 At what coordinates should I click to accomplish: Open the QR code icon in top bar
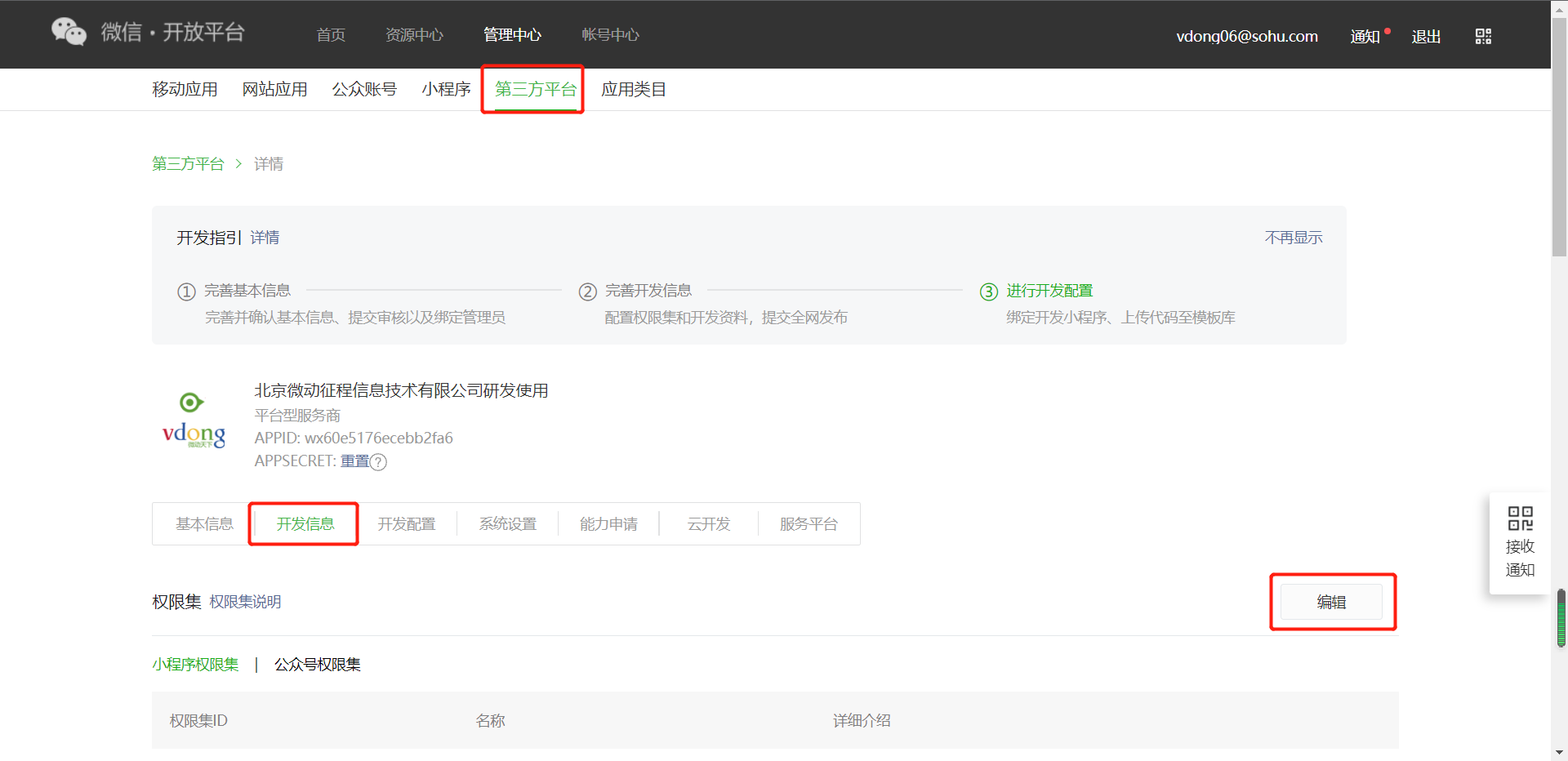1483,36
